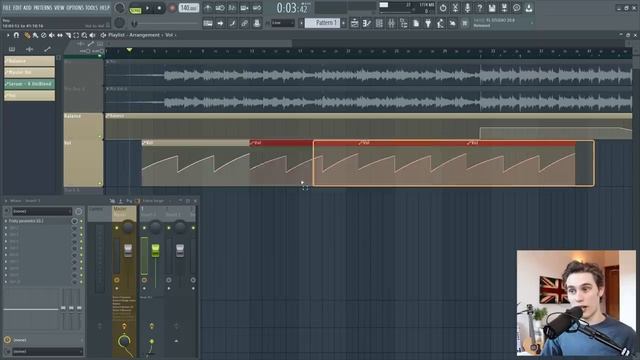Open the plugin picker funnel icon
The width and height of the screenshot is (640, 360).
click(428, 23)
